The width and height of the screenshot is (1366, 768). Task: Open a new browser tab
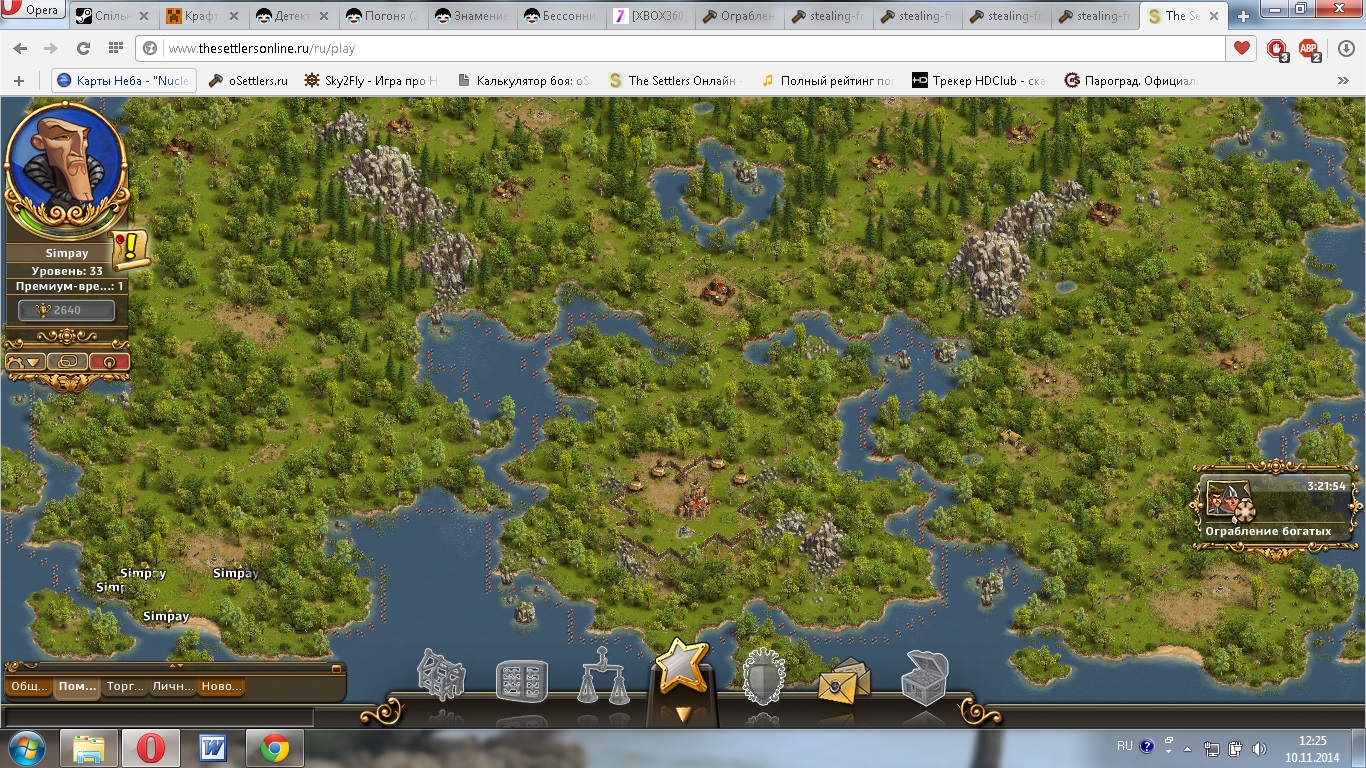click(x=1244, y=16)
